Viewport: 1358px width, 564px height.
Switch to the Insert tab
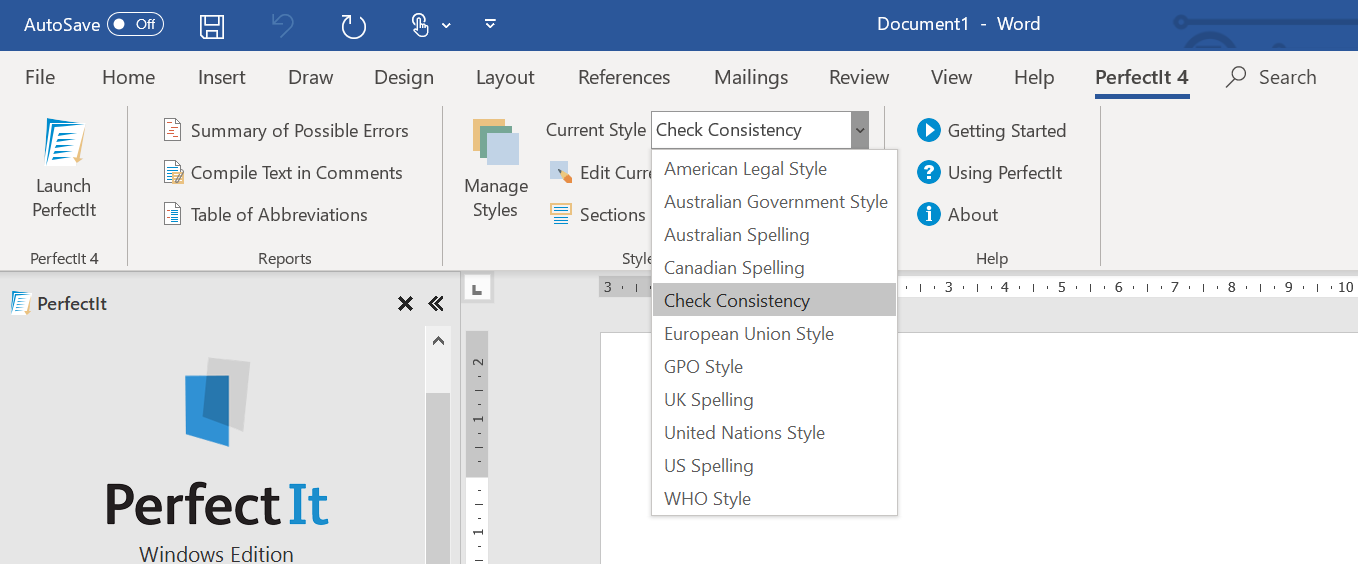pos(221,77)
